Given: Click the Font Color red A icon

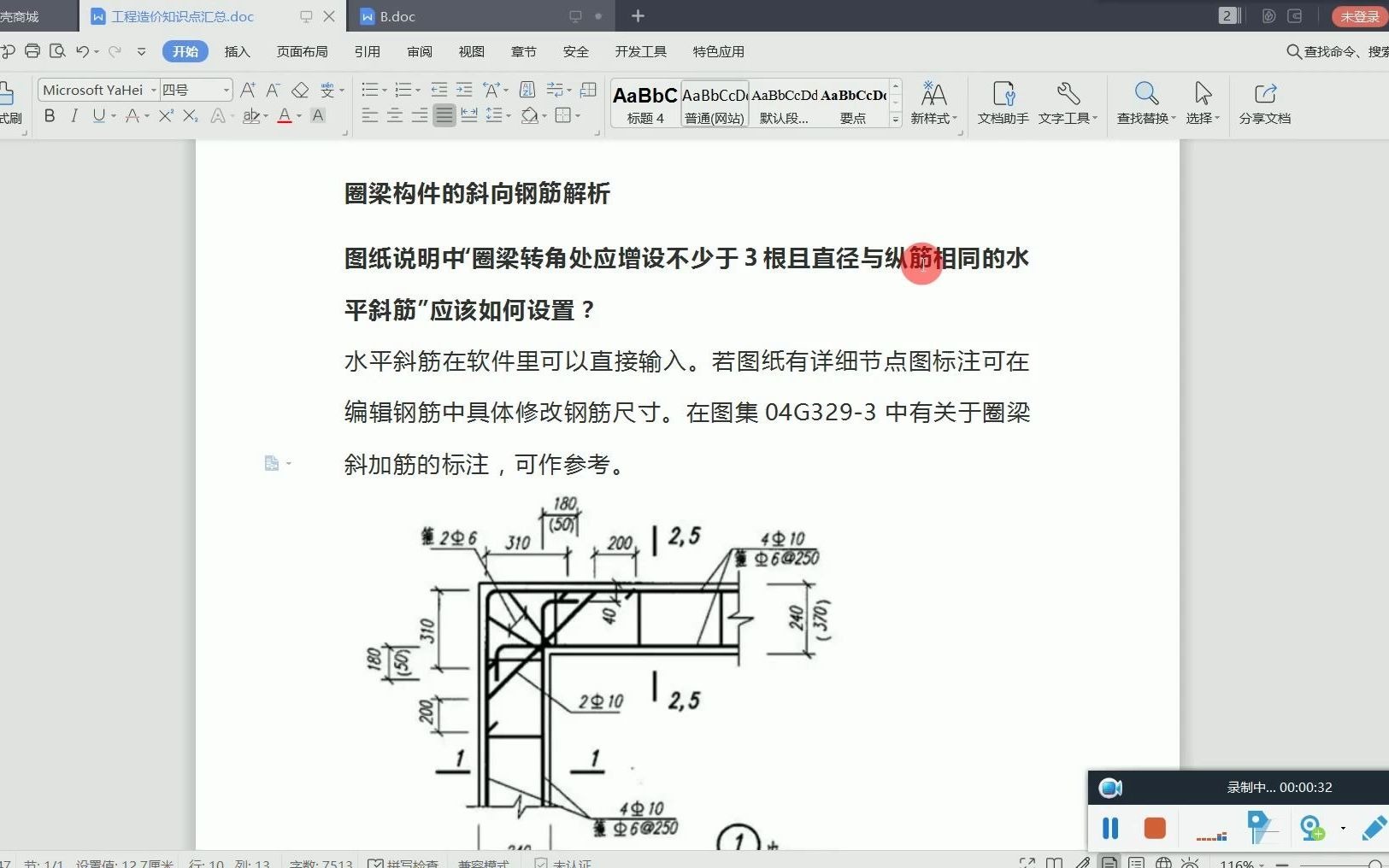Looking at the screenshot, I should click(x=285, y=115).
